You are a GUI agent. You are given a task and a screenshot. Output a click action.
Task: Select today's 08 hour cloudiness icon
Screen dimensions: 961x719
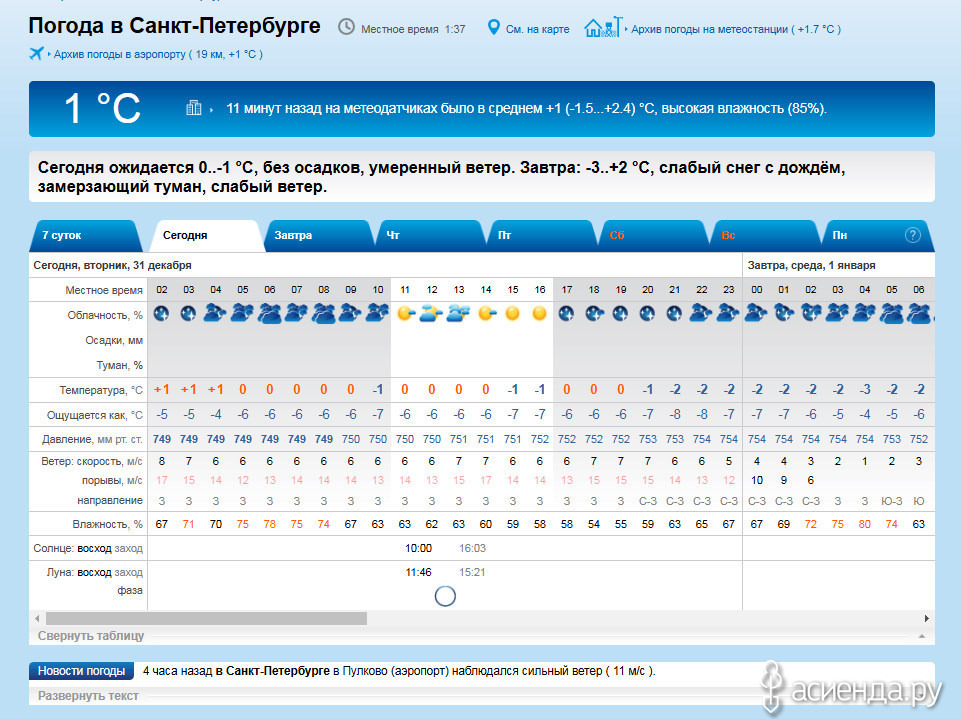[324, 314]
